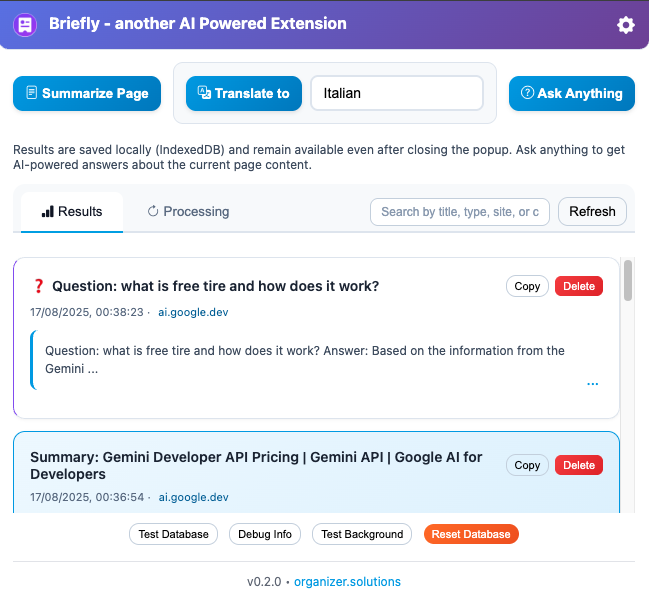
Task: Click the orange Reset Database button
Action: click(471, 534)
